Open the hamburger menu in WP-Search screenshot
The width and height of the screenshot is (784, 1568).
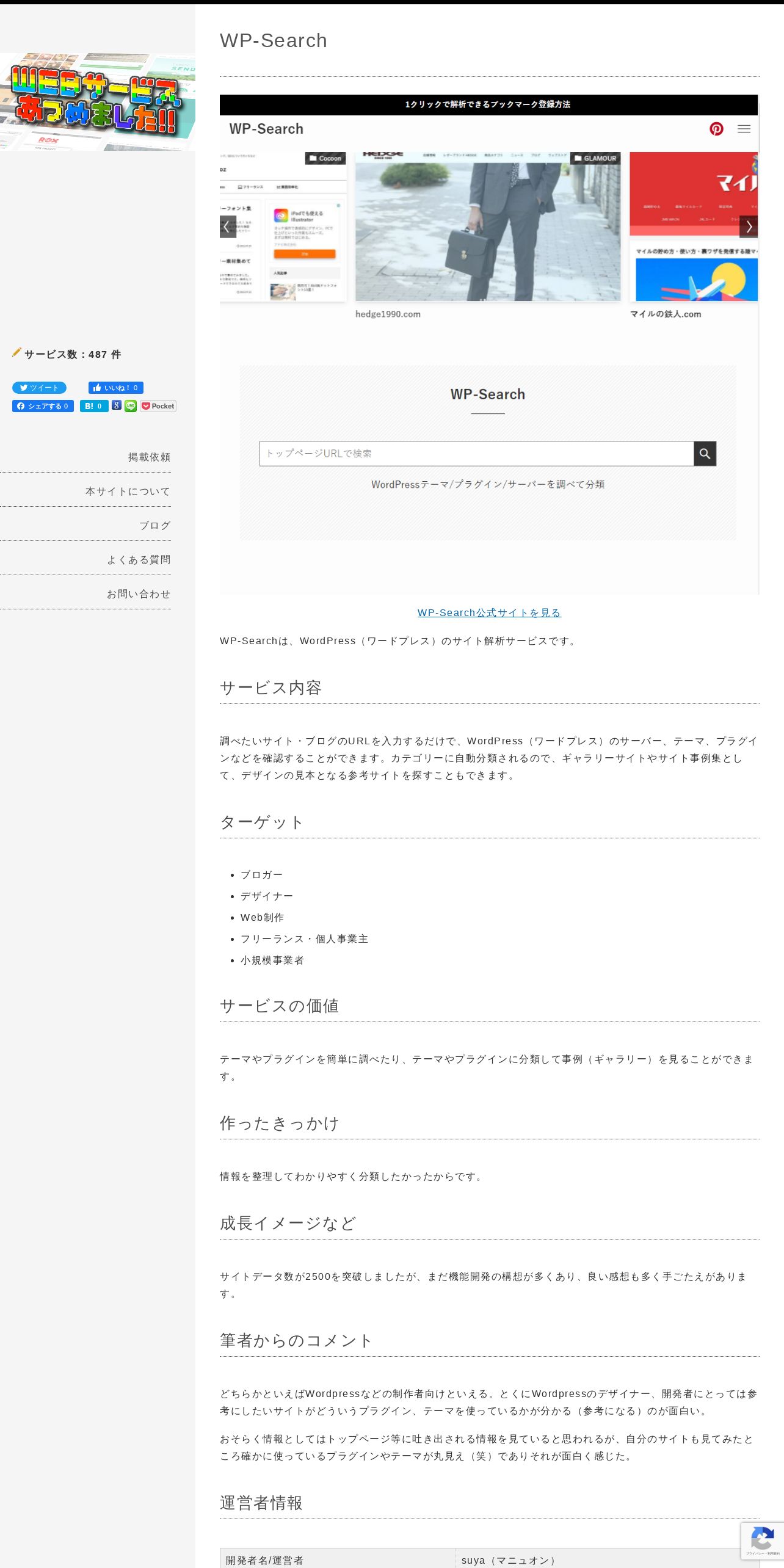point(744,129)
